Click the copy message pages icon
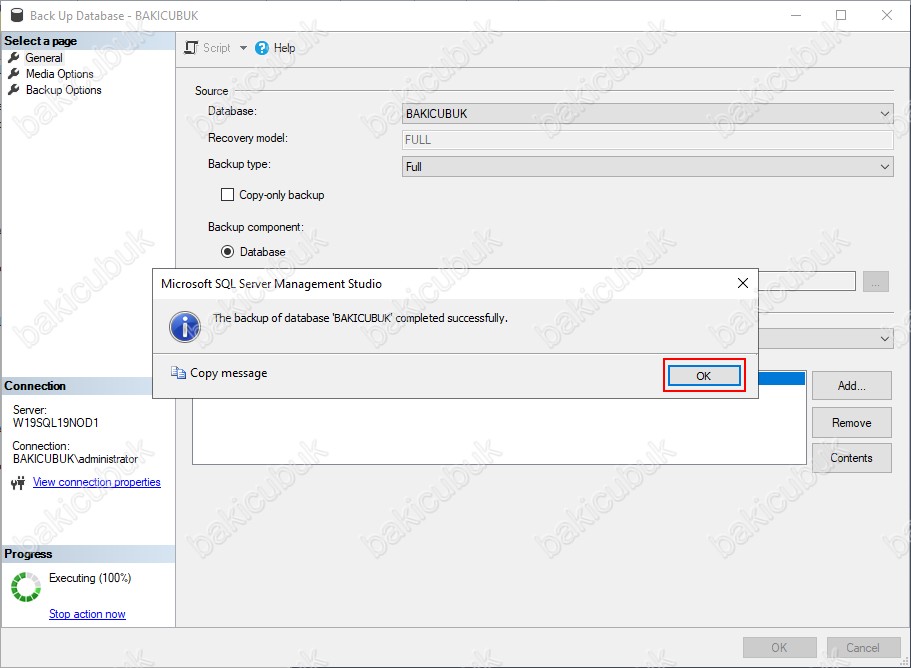The width and height of the screenshot is (911, 668). pos(178,372)
